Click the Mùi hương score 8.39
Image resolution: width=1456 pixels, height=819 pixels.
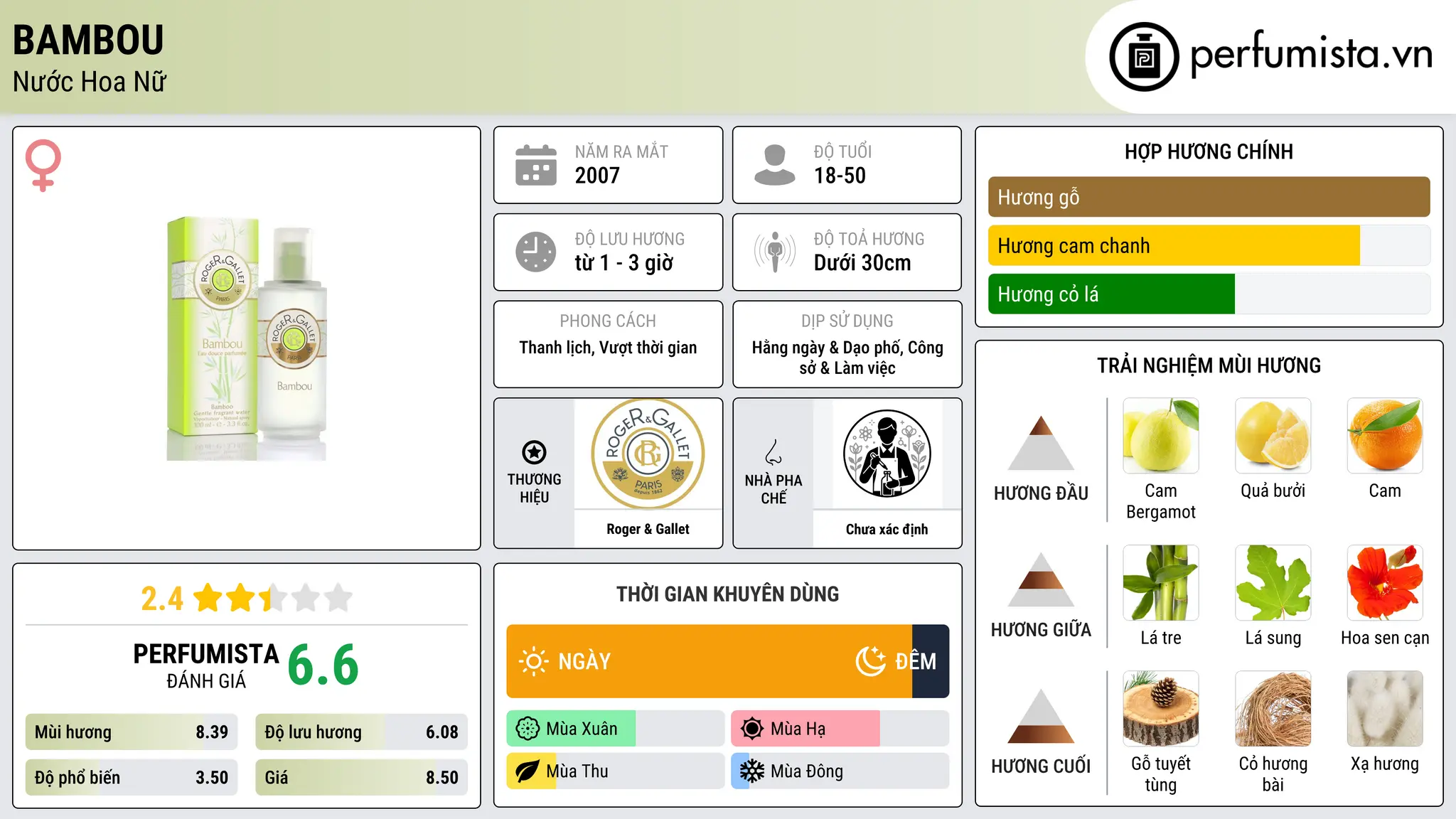(212, 732)
